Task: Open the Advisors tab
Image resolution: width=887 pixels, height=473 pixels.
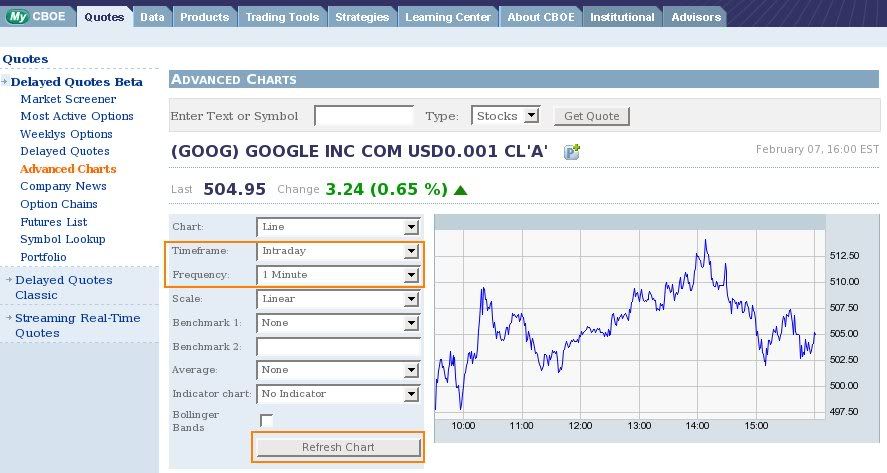Action: pos(696,17)
